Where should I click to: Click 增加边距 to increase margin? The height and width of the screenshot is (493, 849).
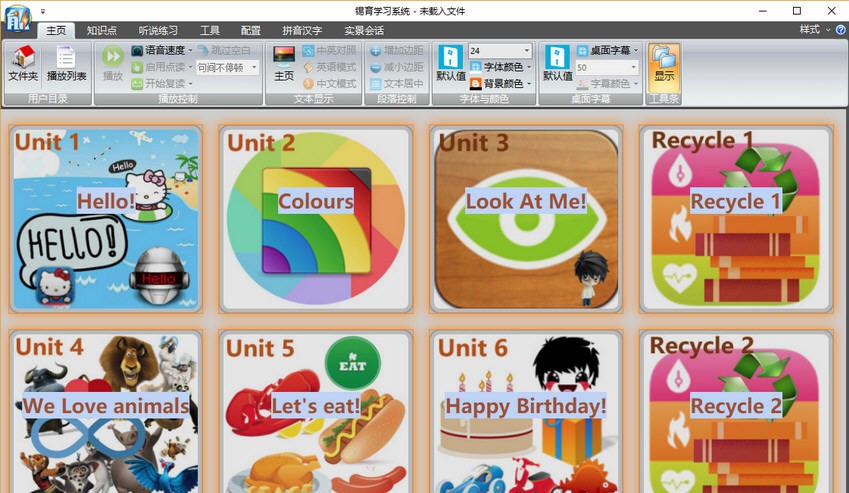pos(396,50)
